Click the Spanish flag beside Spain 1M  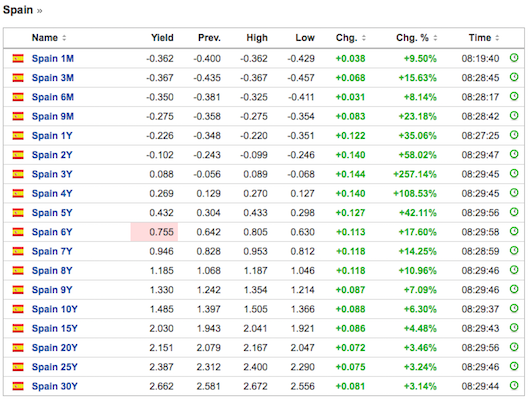pyautogui.click(x=18, y=58)
